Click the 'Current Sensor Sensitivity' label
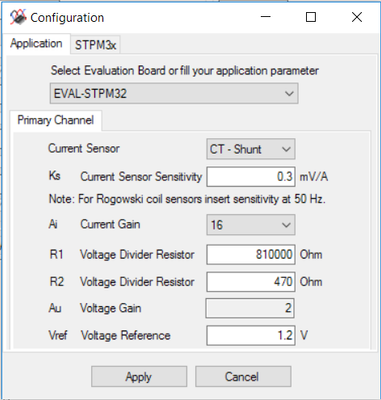 pos(141,177)
